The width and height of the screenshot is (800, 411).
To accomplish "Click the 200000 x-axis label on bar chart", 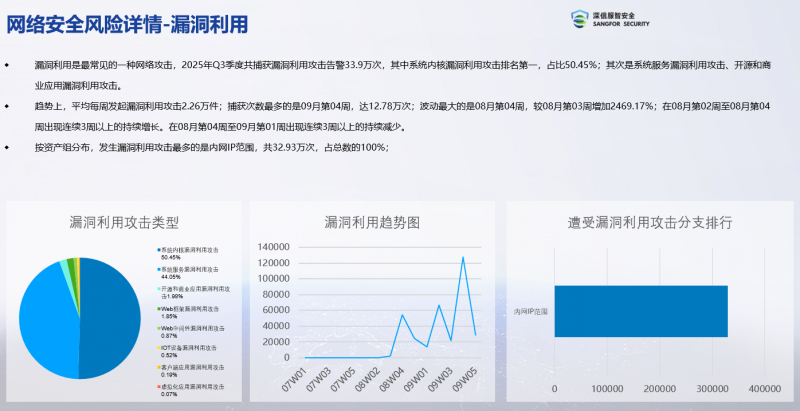I will (660, 389).
